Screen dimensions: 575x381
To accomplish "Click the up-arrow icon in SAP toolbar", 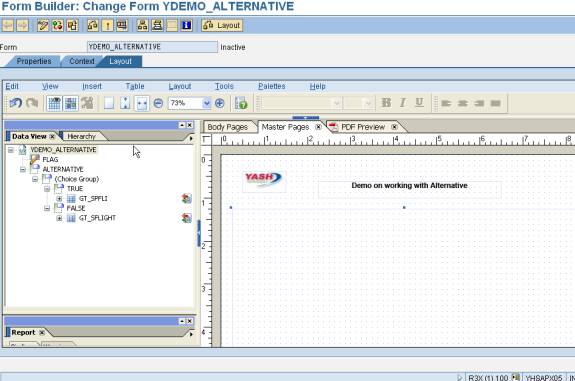I will [x=107, y=25].
